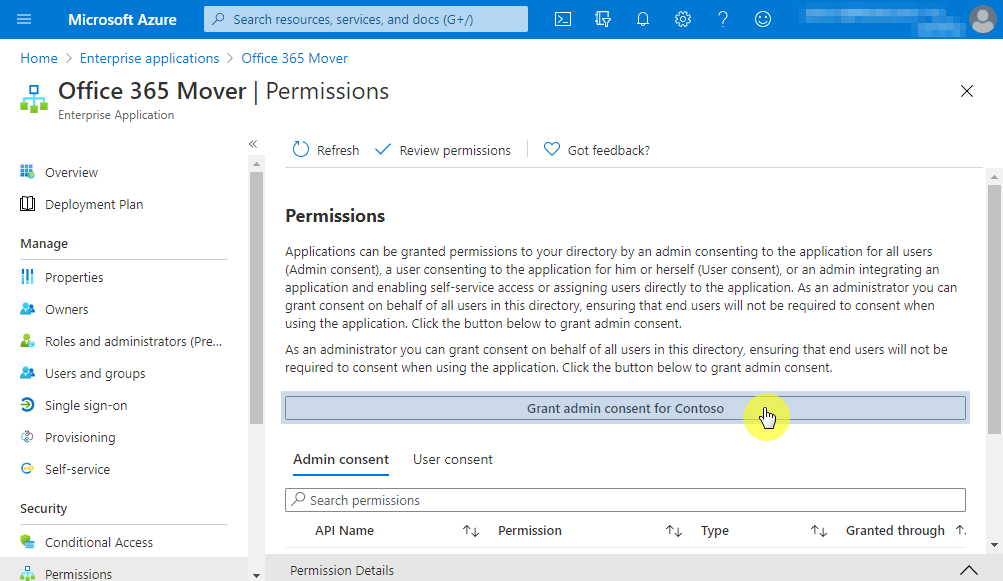The image size is (1003, 581).
Task: Focus the top Search resources box
Action: (366, 19)
